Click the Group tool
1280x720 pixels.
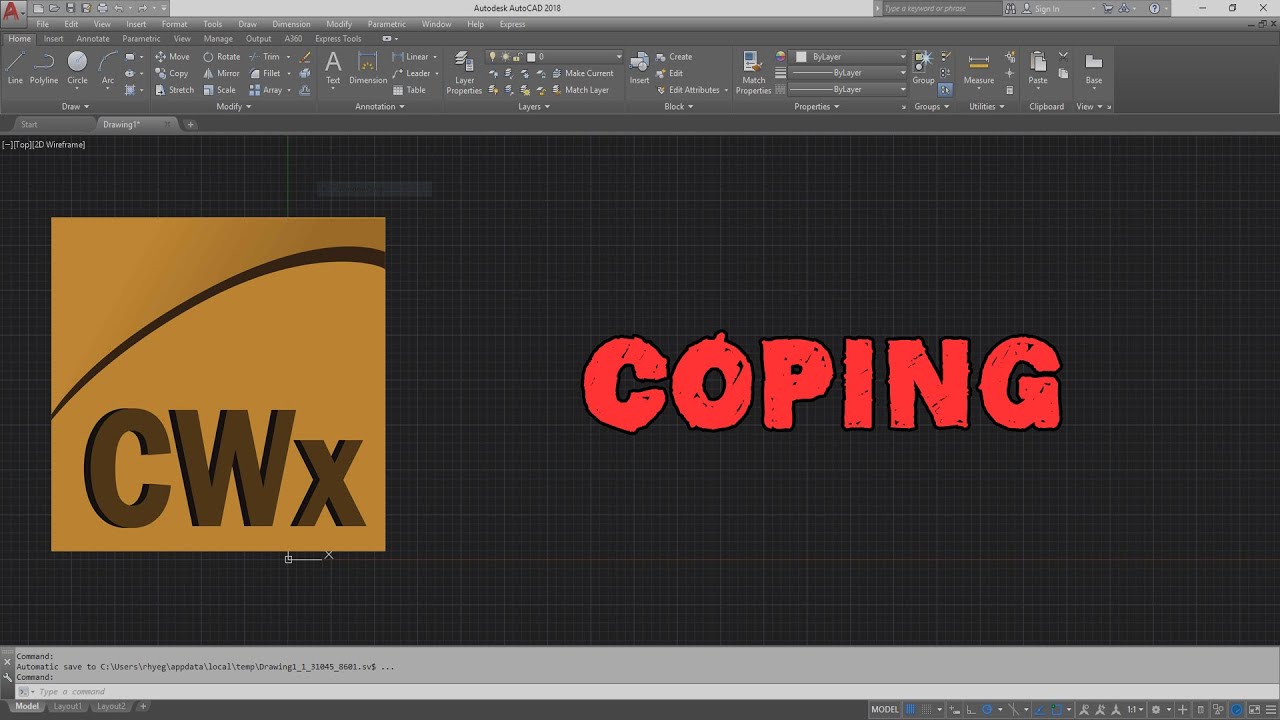(x=923, y=68)
